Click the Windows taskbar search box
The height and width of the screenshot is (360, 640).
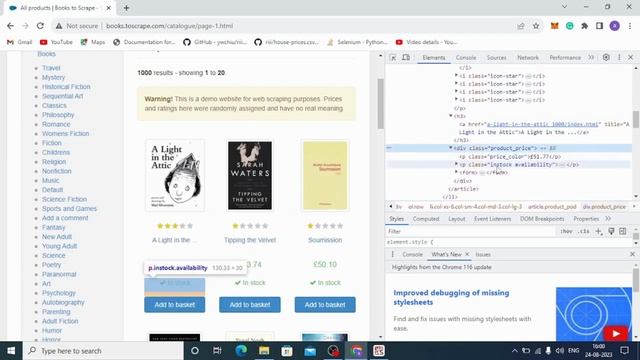[x=103, y=351]
